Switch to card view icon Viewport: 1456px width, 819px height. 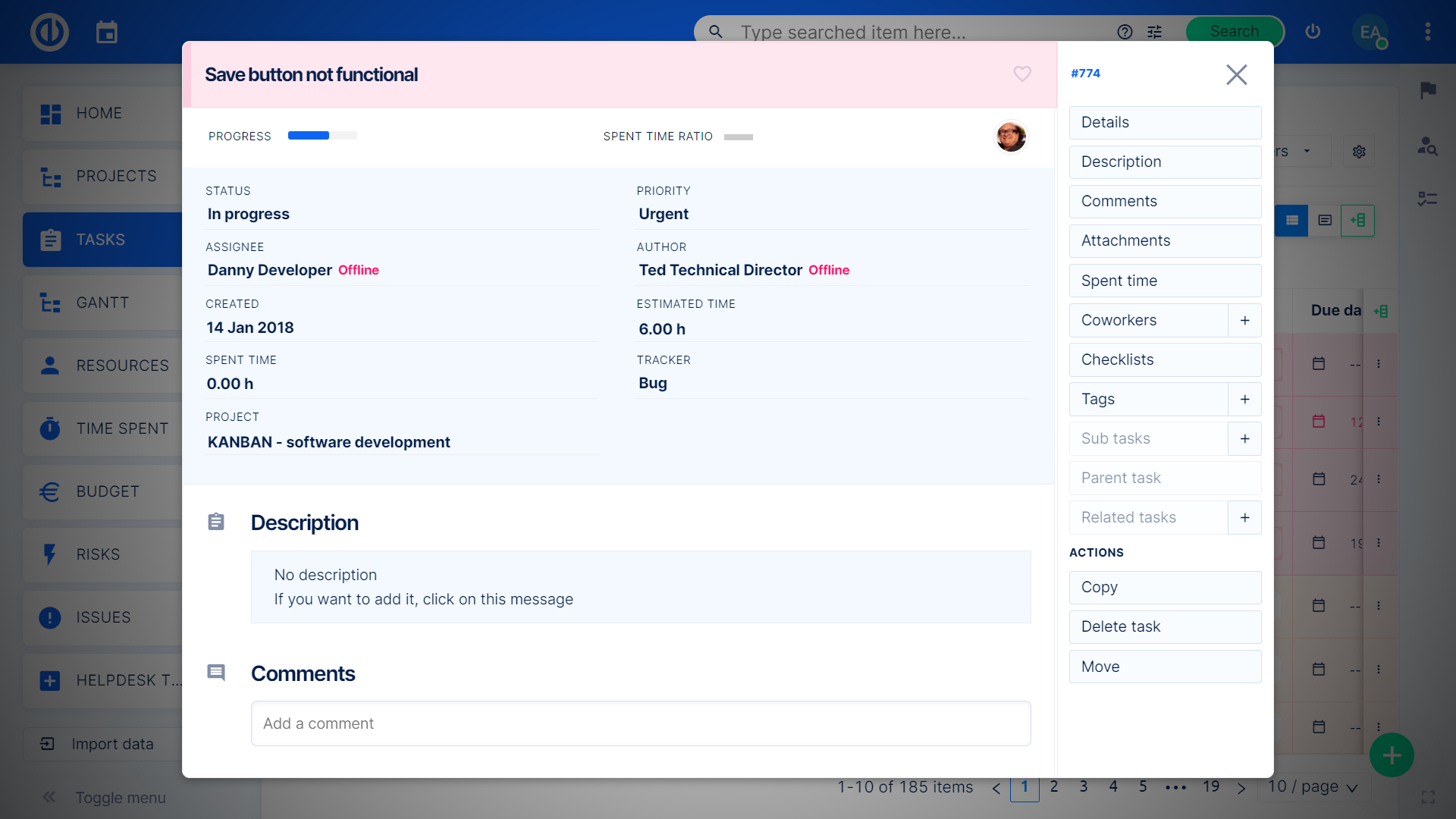pos(1325,221)
